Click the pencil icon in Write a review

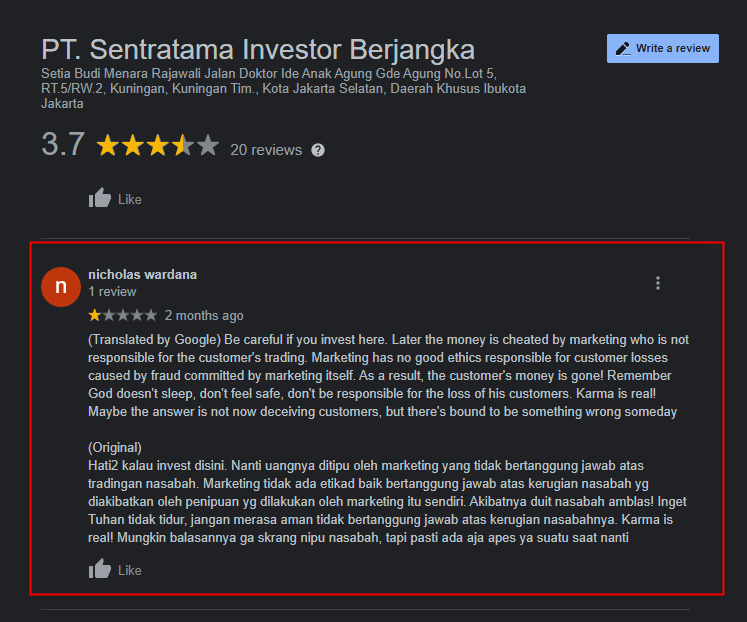623,49
